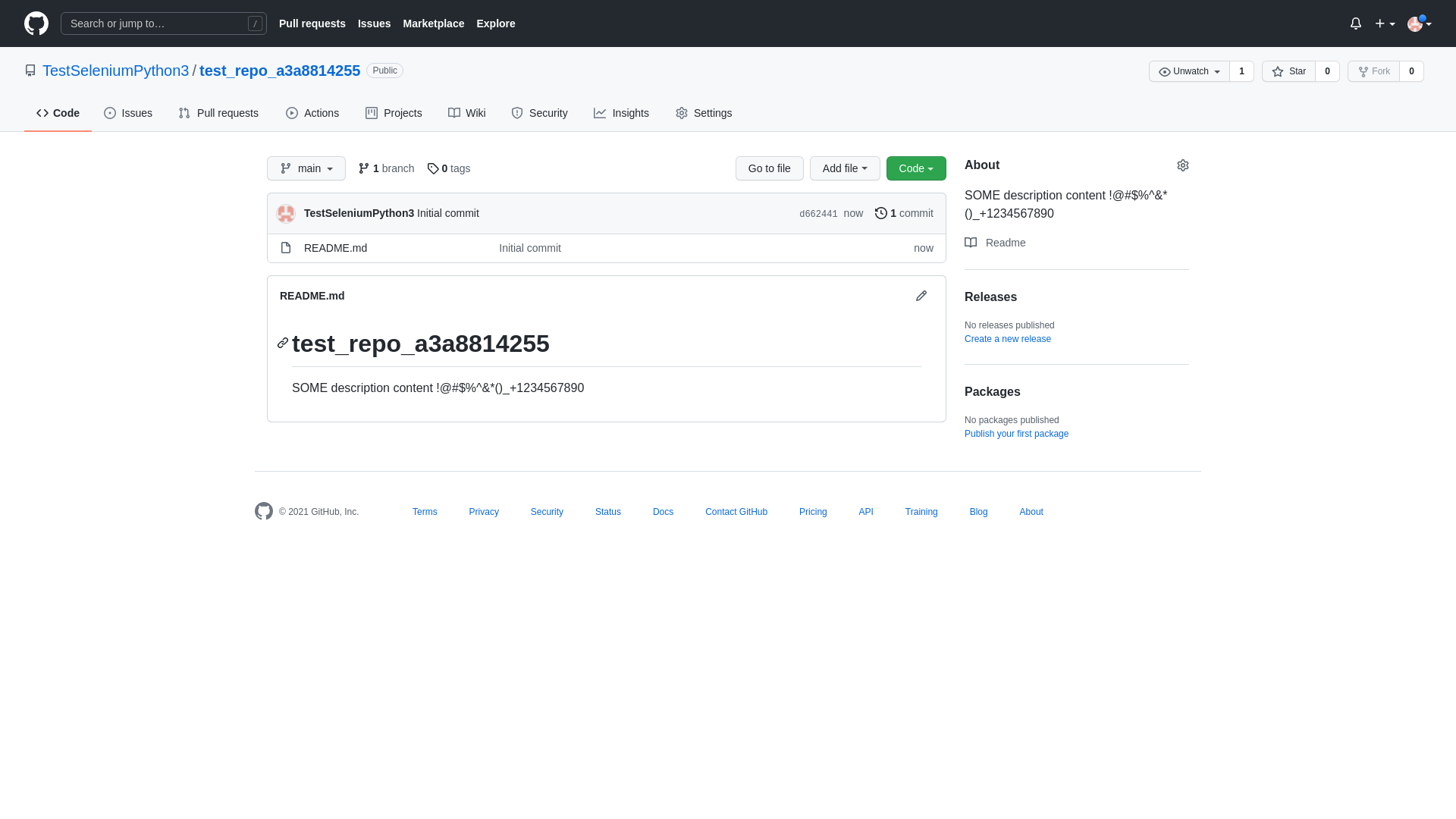Click Pull requests in top navigation
Image resolution: width=1456 pixels, height=819 pixels.
(312, 24)
